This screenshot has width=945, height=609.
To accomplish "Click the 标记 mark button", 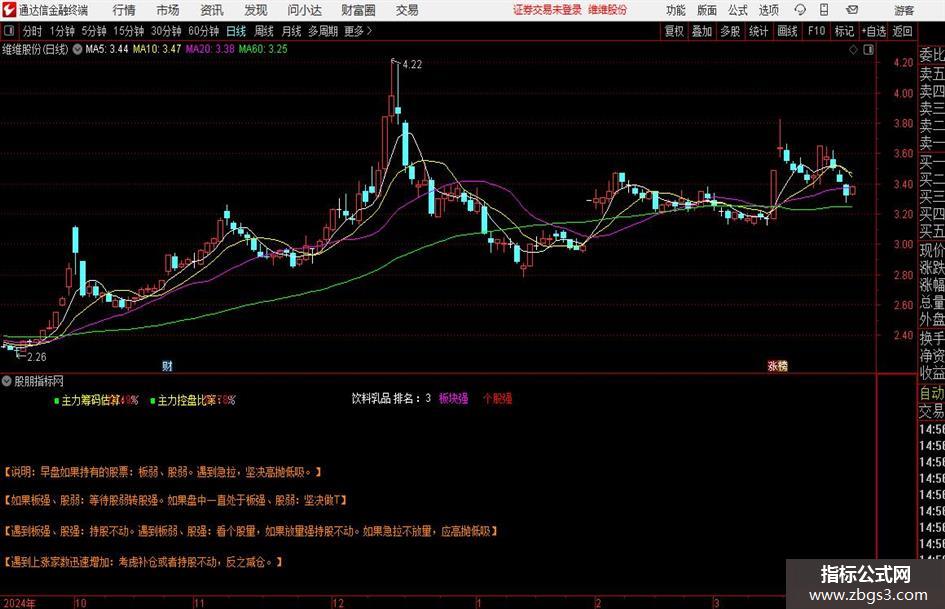I will tap(844, 31).
